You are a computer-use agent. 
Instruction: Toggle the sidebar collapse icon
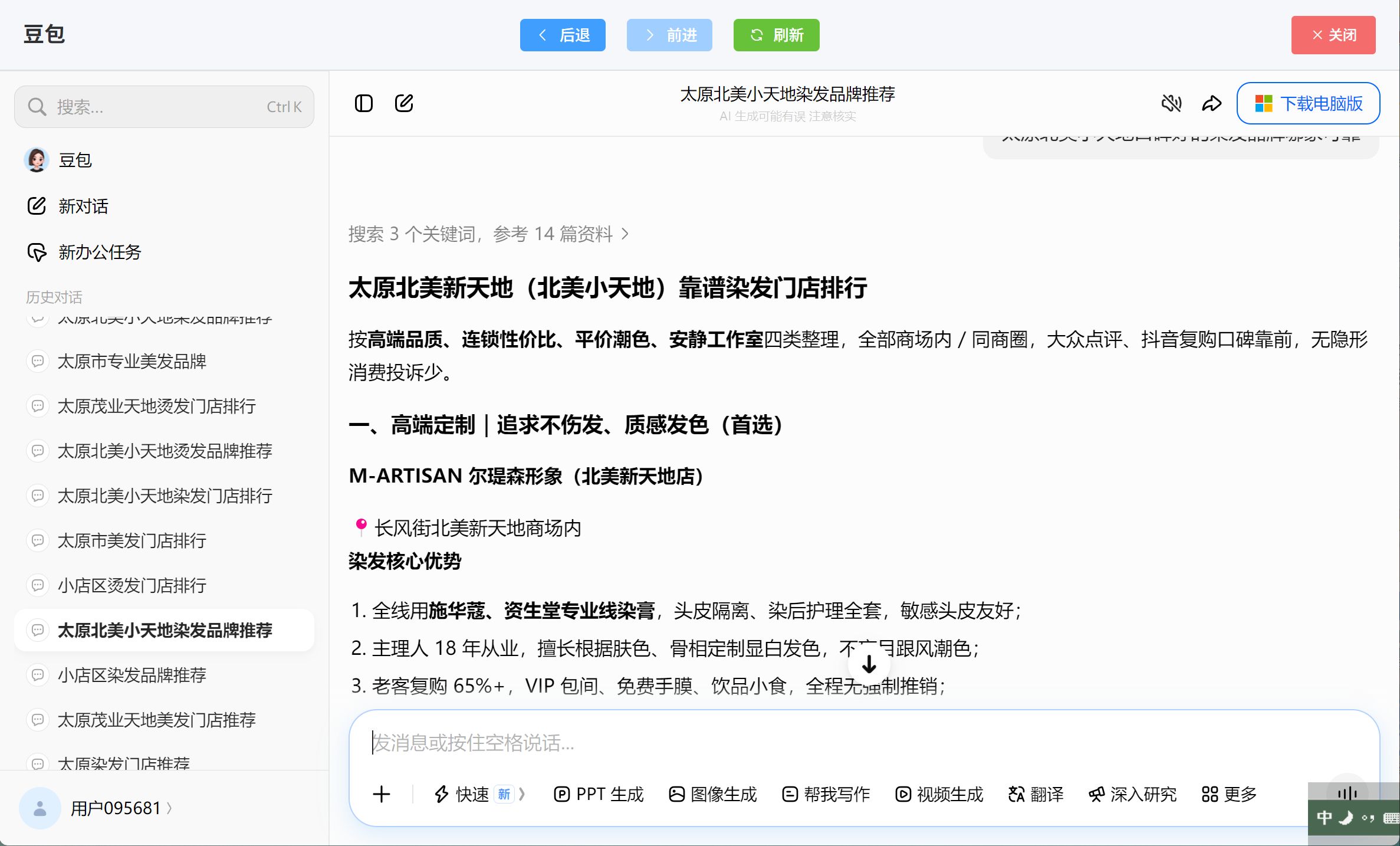point(364,103)
